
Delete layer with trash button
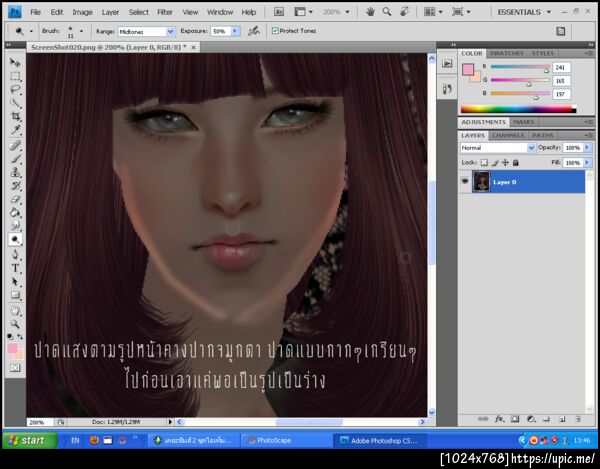[x=578, y=419]
